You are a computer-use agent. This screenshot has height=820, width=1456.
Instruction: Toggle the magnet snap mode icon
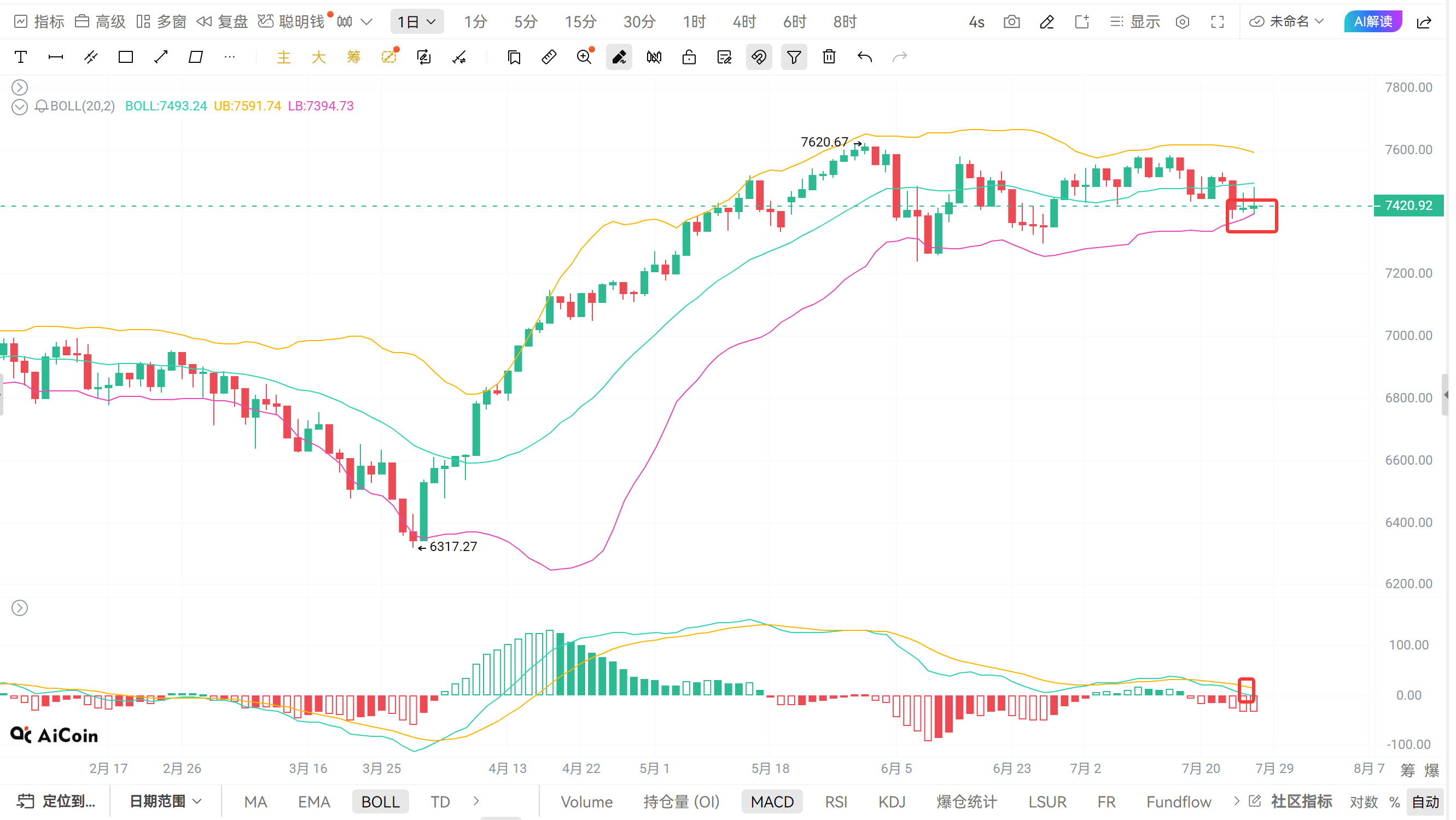(759, 57)
